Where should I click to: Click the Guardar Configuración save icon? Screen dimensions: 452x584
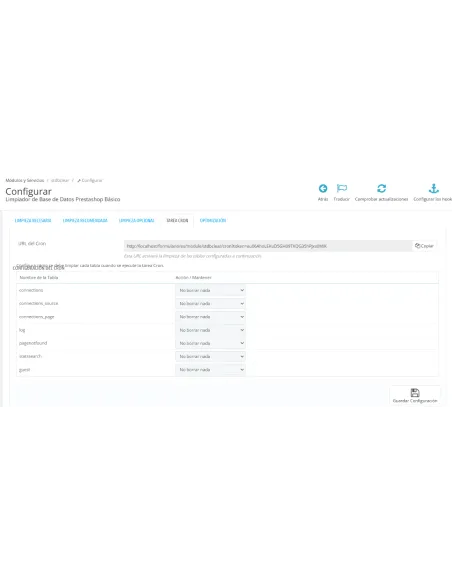415,393
